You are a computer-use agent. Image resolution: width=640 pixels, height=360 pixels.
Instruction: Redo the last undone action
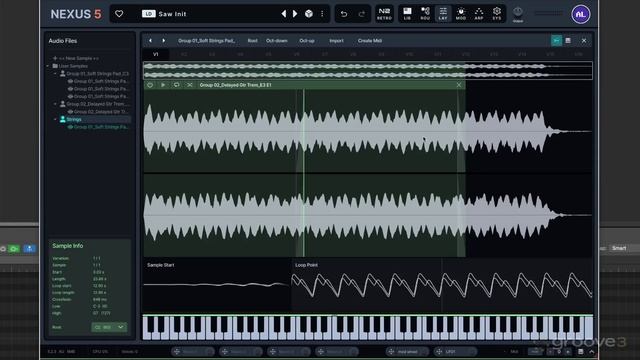point(362,14)
